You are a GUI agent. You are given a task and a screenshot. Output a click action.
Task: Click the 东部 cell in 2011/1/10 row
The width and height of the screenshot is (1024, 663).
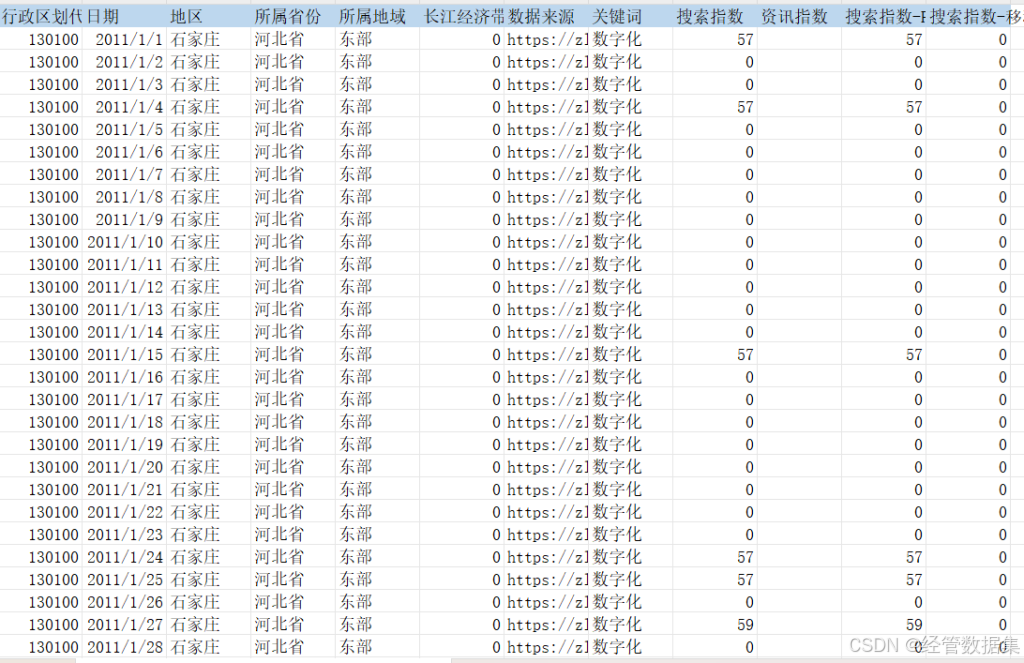(377, 242)
